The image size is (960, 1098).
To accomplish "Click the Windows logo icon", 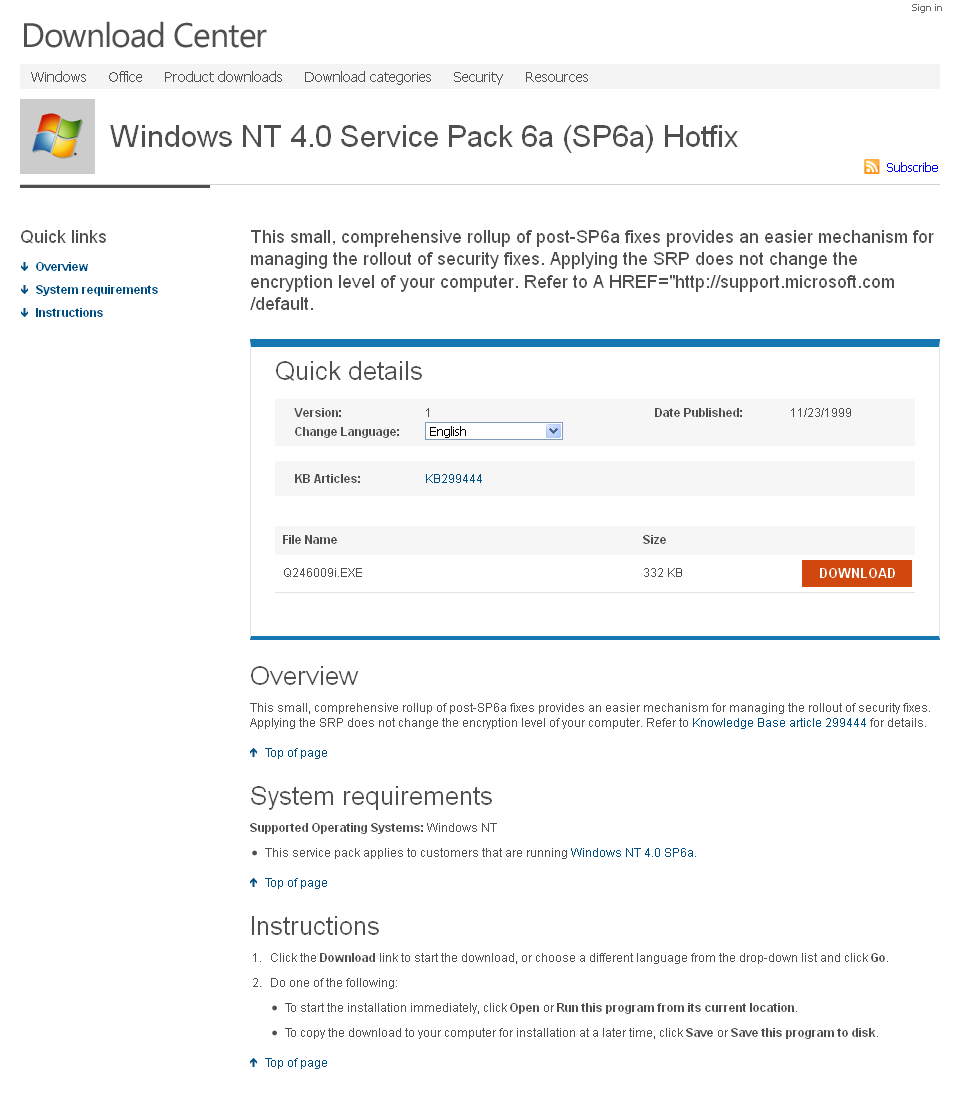I will (x=57, y=136).
